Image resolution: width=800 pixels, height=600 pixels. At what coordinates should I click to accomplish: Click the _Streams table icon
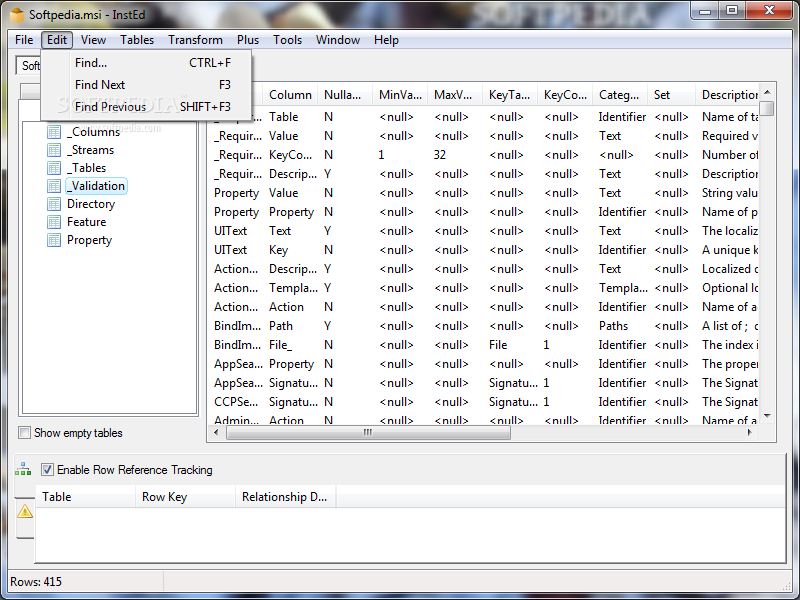pyautogui.click(x=54, y=150)
